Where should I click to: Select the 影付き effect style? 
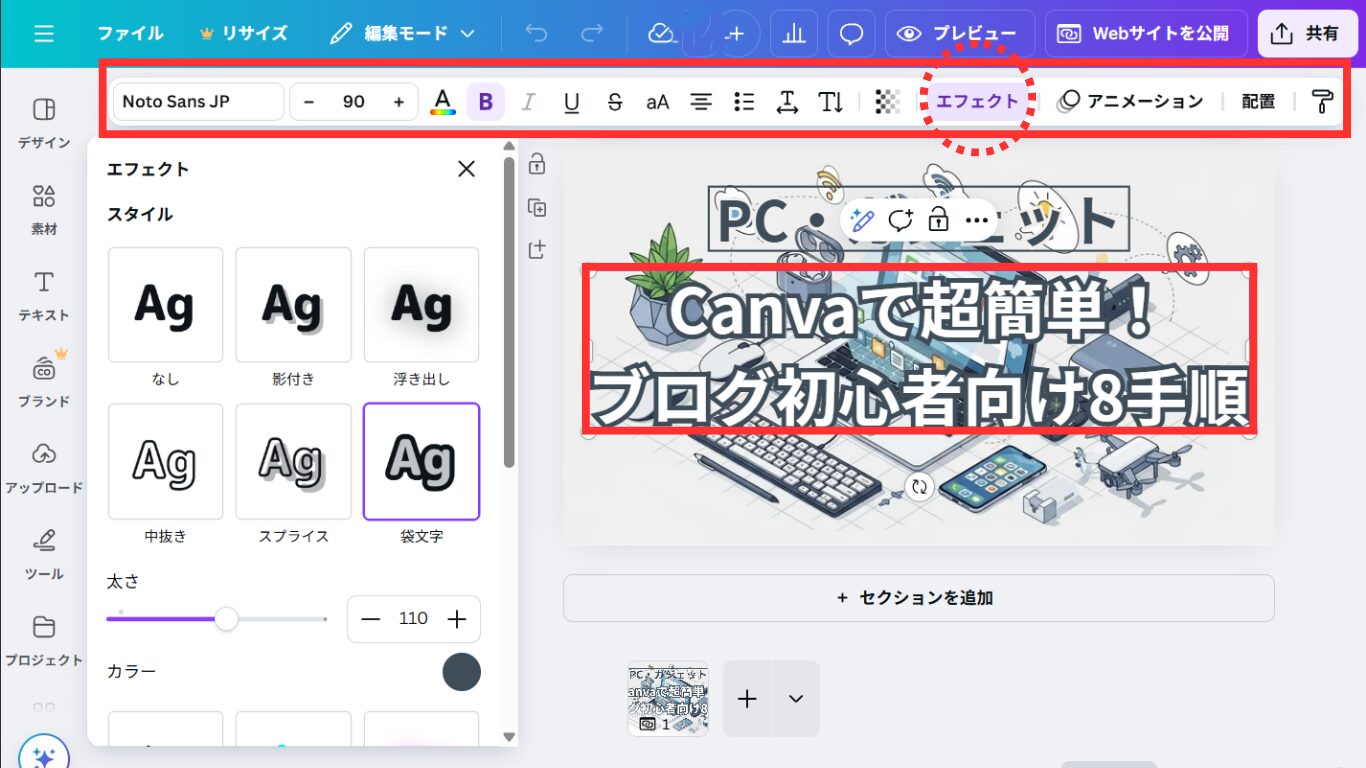click(x=293, y=305)
